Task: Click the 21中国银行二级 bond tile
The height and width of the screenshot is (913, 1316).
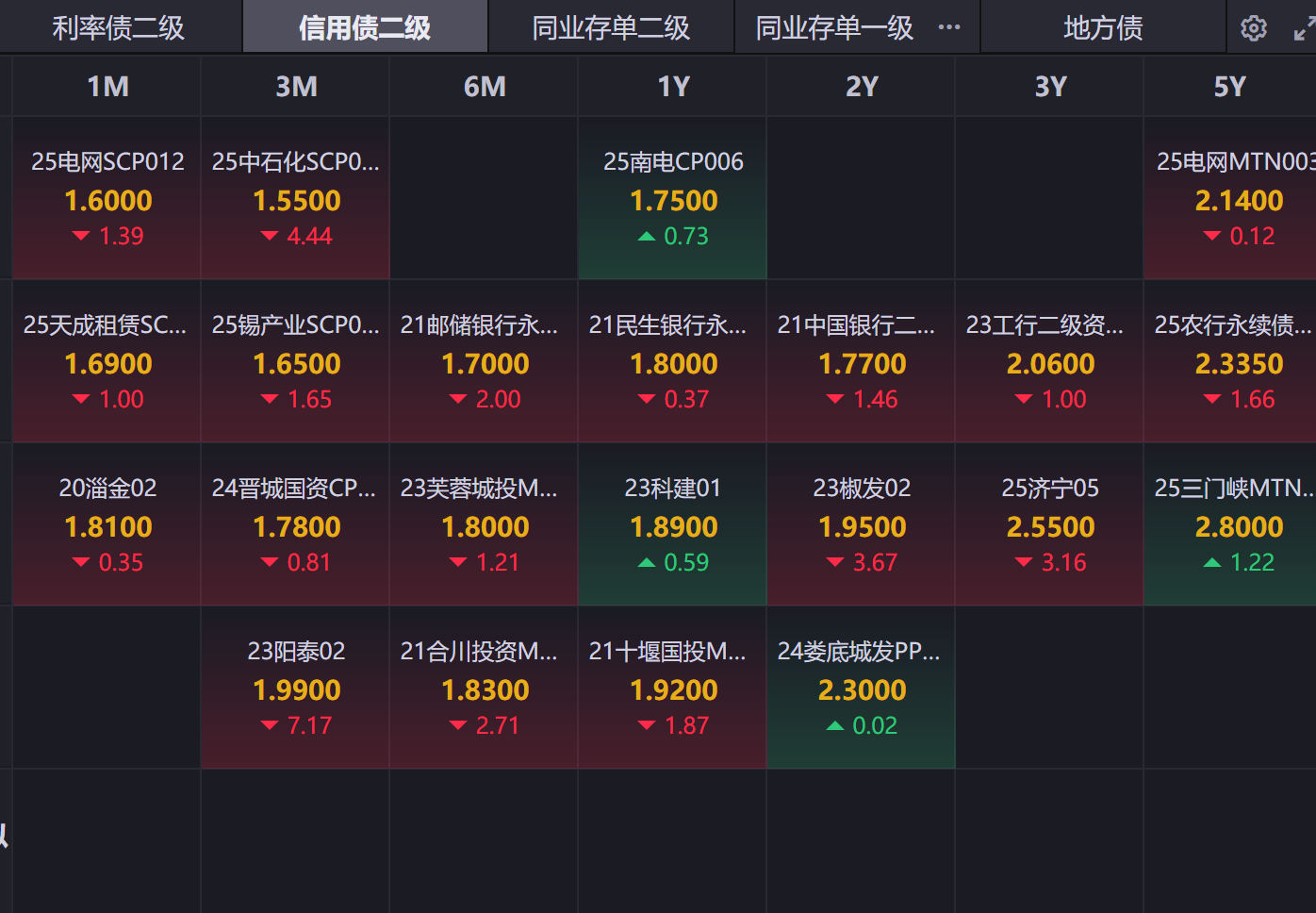Action: (862, 361)
